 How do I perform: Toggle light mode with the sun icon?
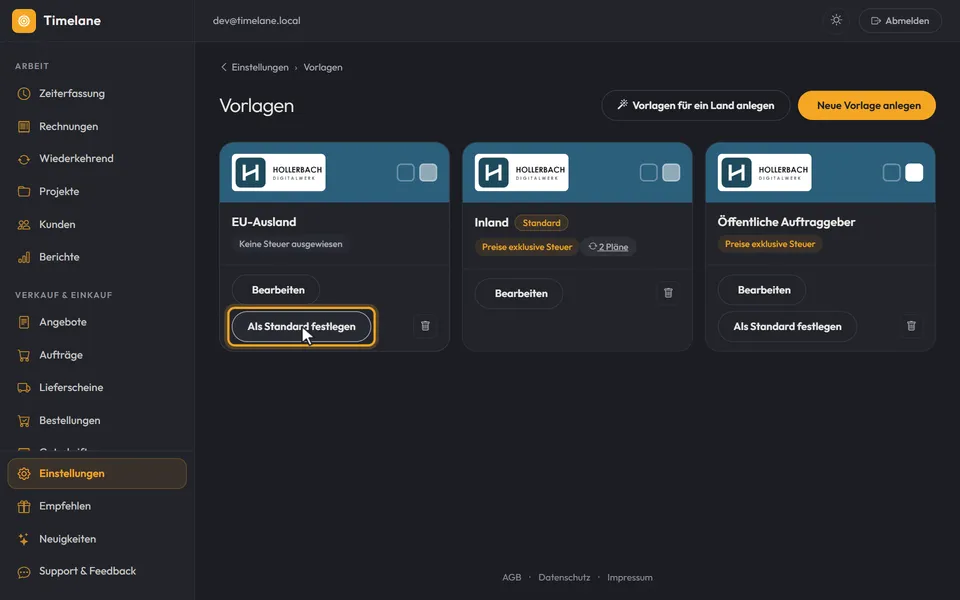pyautogui.click(x=836, y=20)
